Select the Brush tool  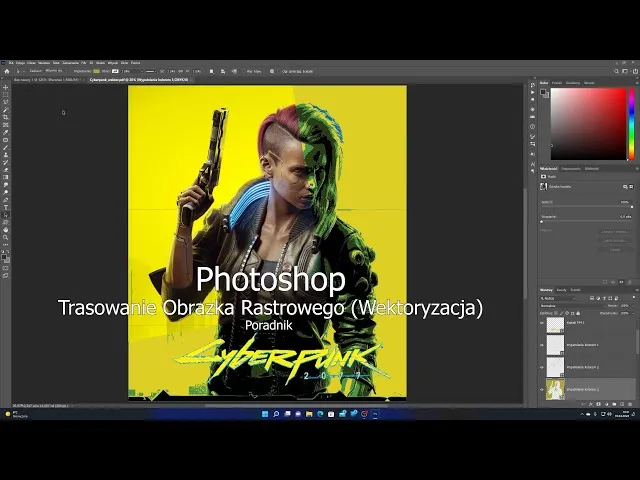(x=6, y=147)
